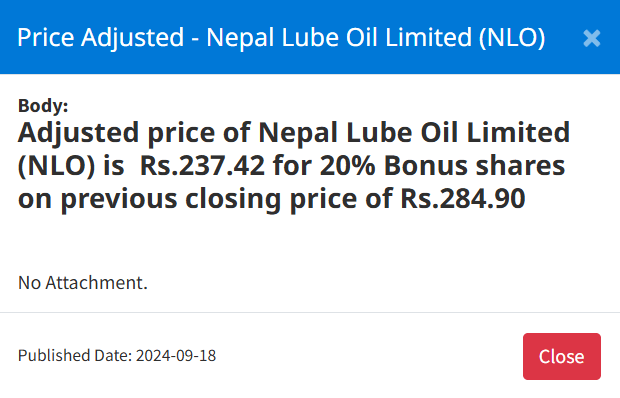
Task: Click the red Close button
Action: coord(561,356)
